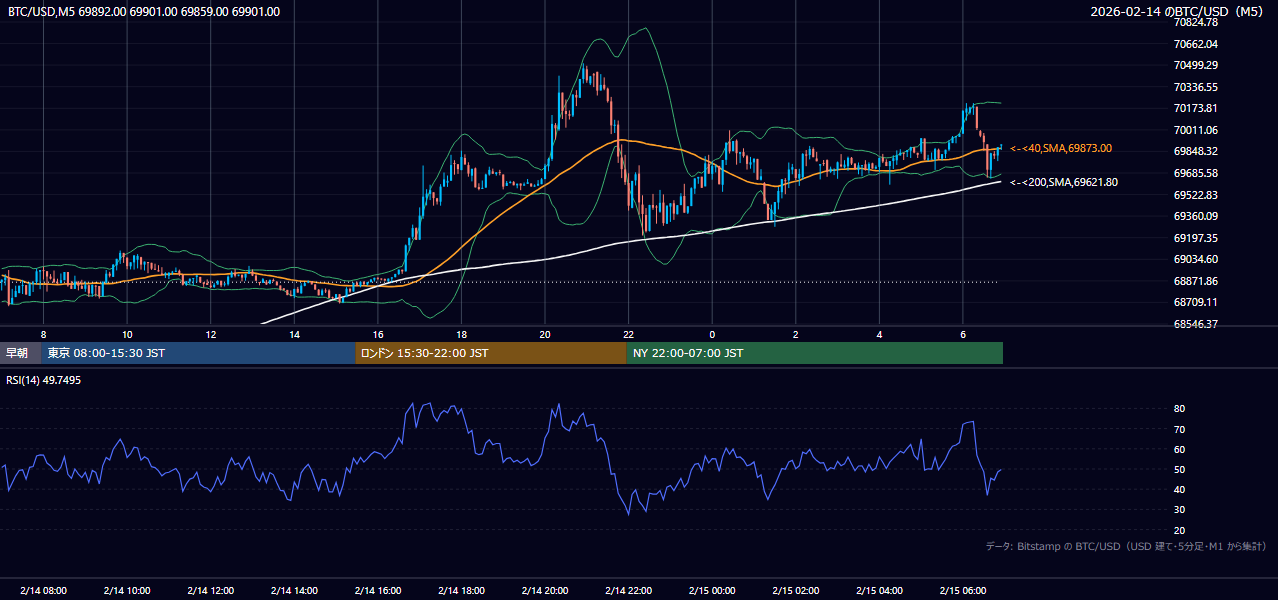Click the 2/14 08:00 date label

(x=43, y=590)
